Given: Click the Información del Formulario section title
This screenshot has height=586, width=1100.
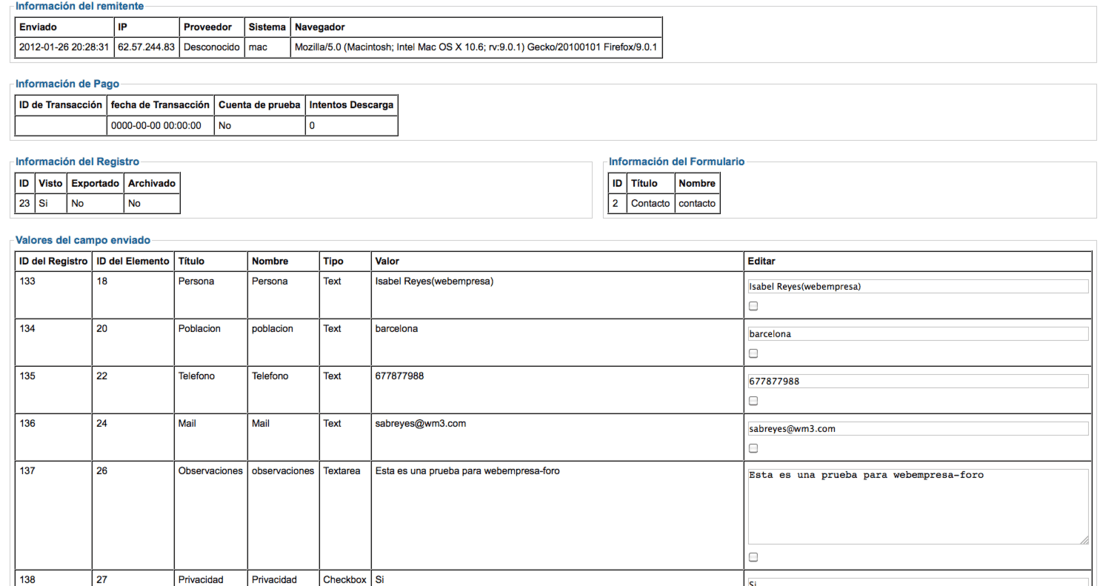Looking at the screenshot, I should (676, 161).
